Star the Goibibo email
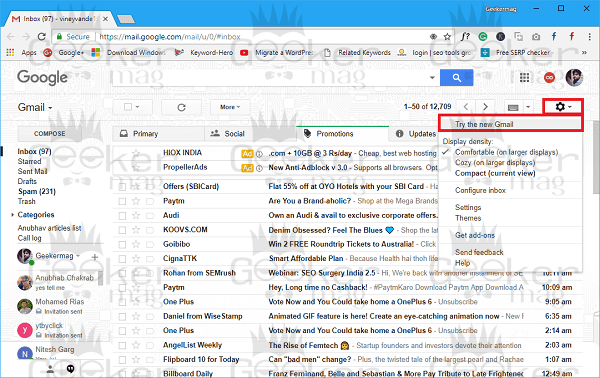The height and width of the screenshot is (378, 600). point(136,244)
